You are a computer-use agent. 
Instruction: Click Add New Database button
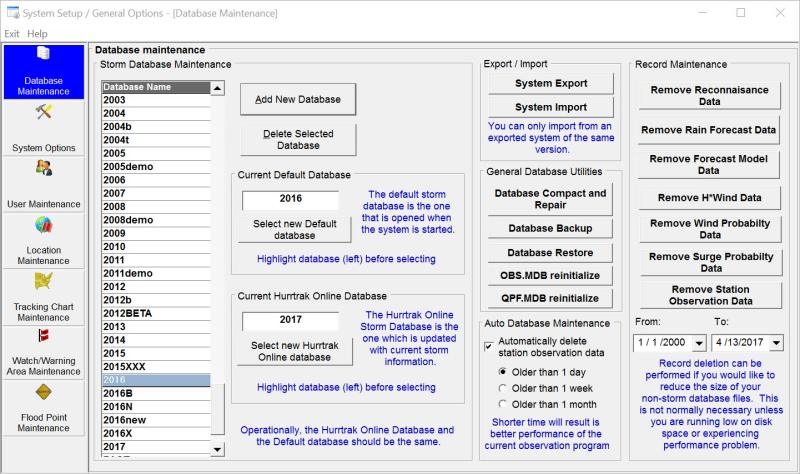[297, 99]
